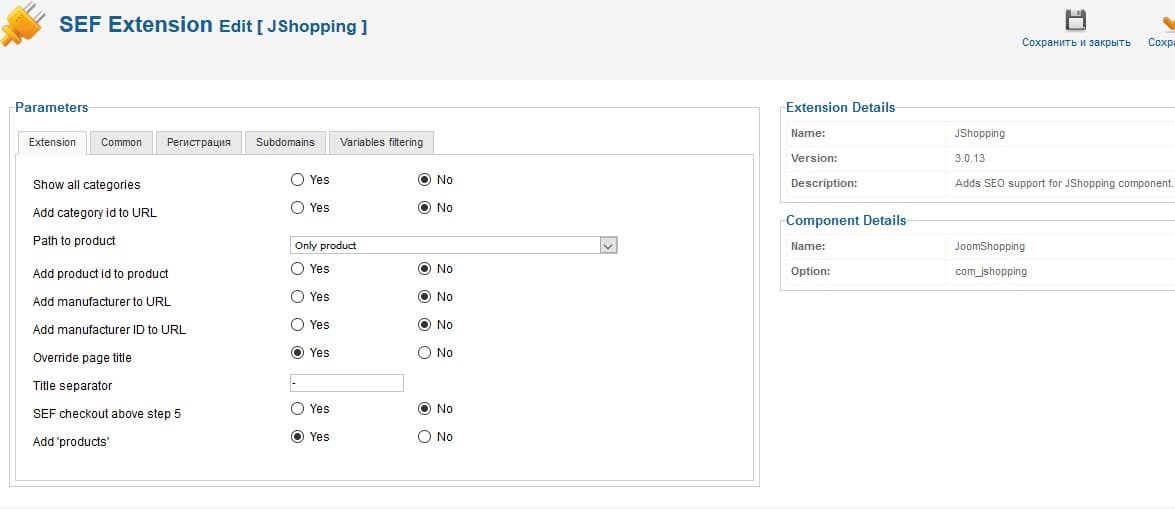Click the Title separator label

point(72,385)
